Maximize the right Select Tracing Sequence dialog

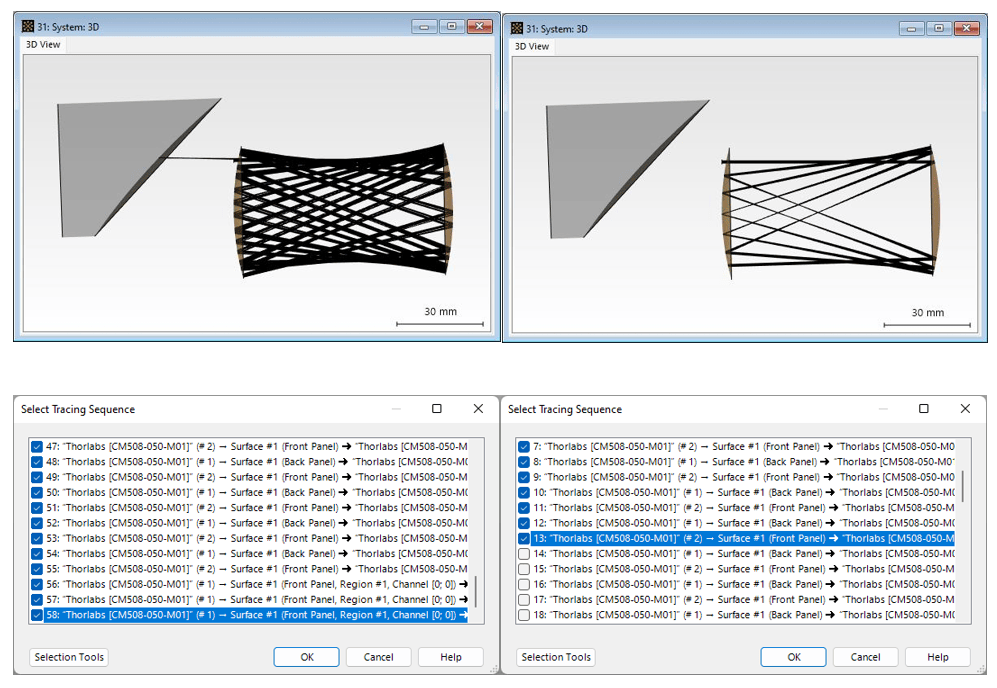click(924, 408)
